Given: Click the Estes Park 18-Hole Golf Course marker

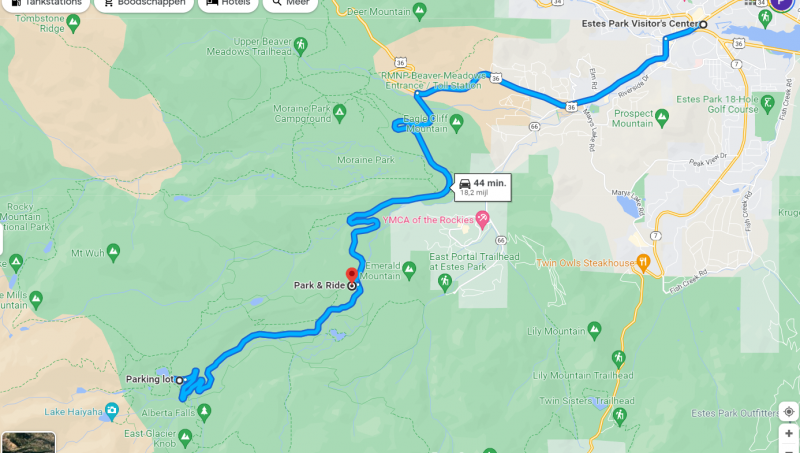Looking at the screenshot, I should coord(767,104).
